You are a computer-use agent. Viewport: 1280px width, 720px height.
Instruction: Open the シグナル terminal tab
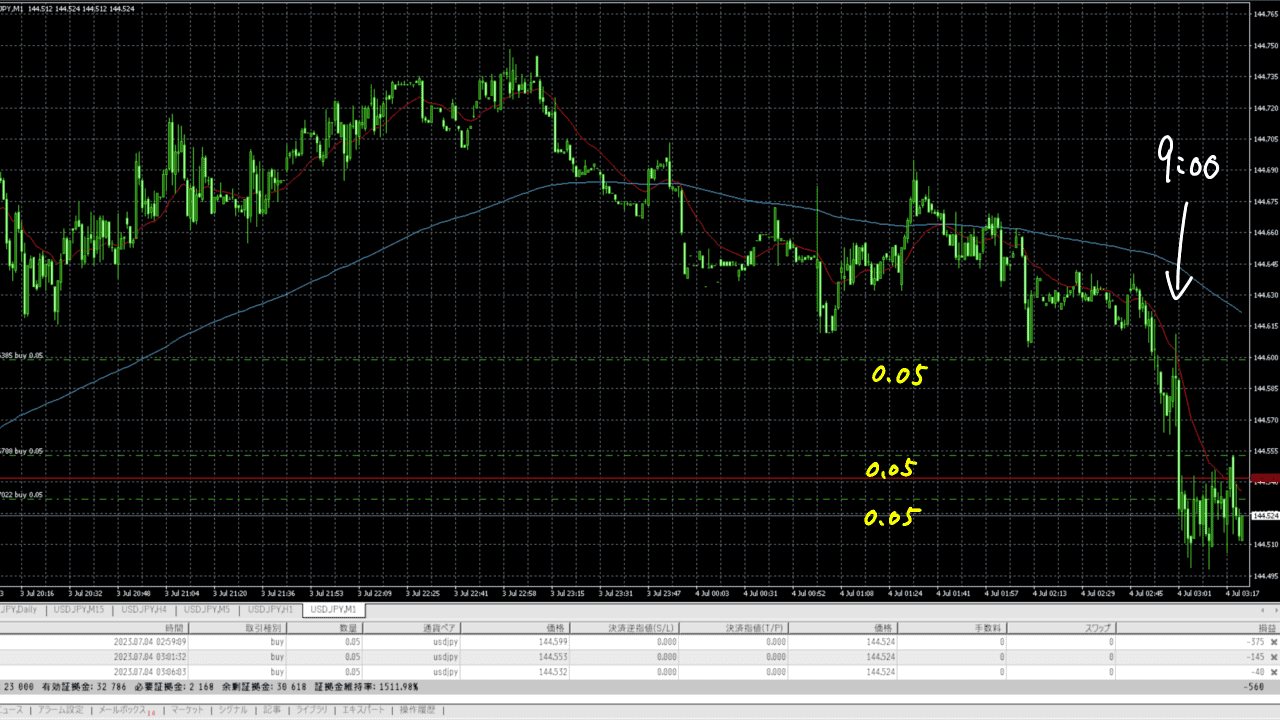(x=232, y=710)
